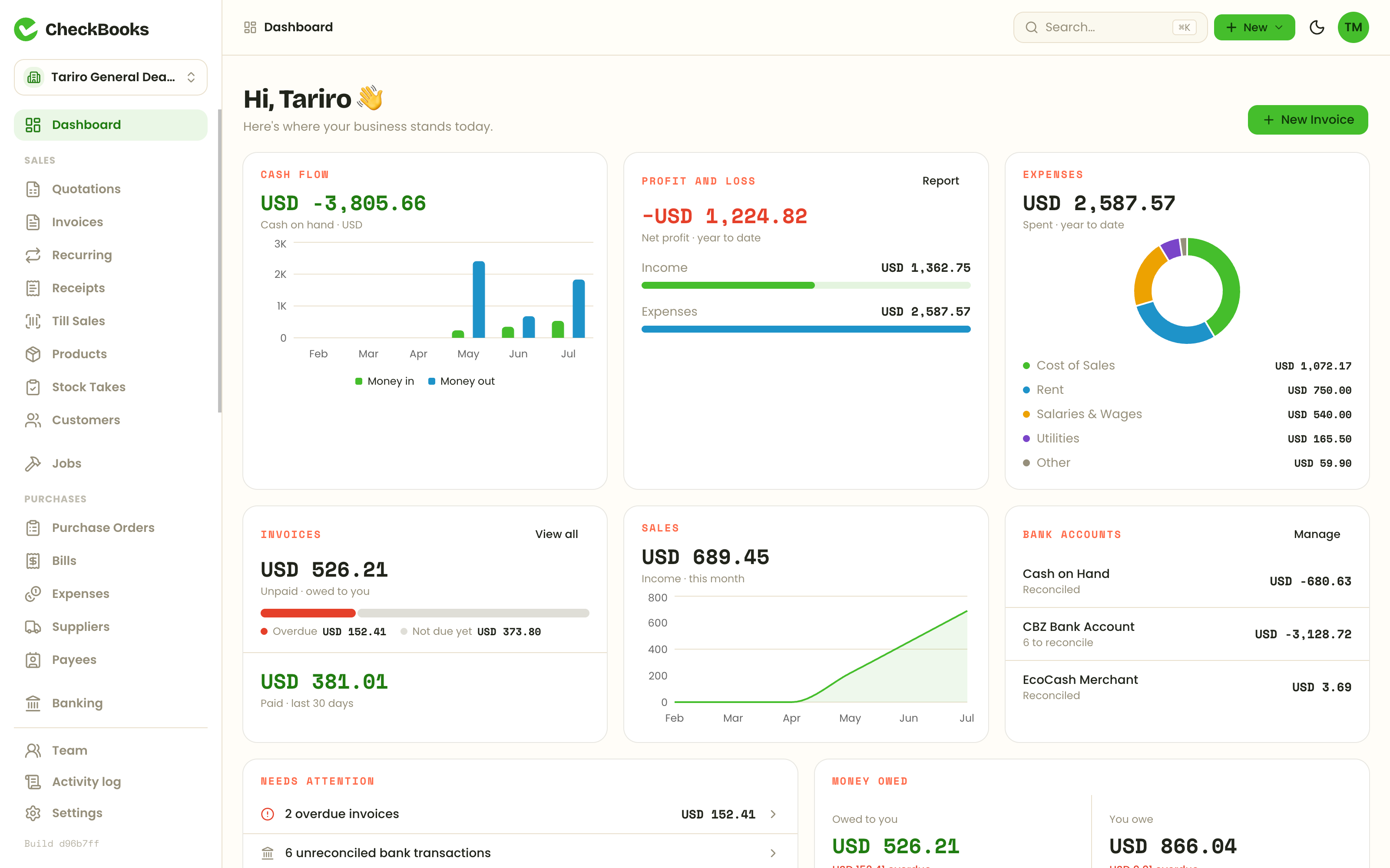Screen dimensions: 1390x868
Task: Click the USD 689.45 sales income value
Action: point(705,557)
